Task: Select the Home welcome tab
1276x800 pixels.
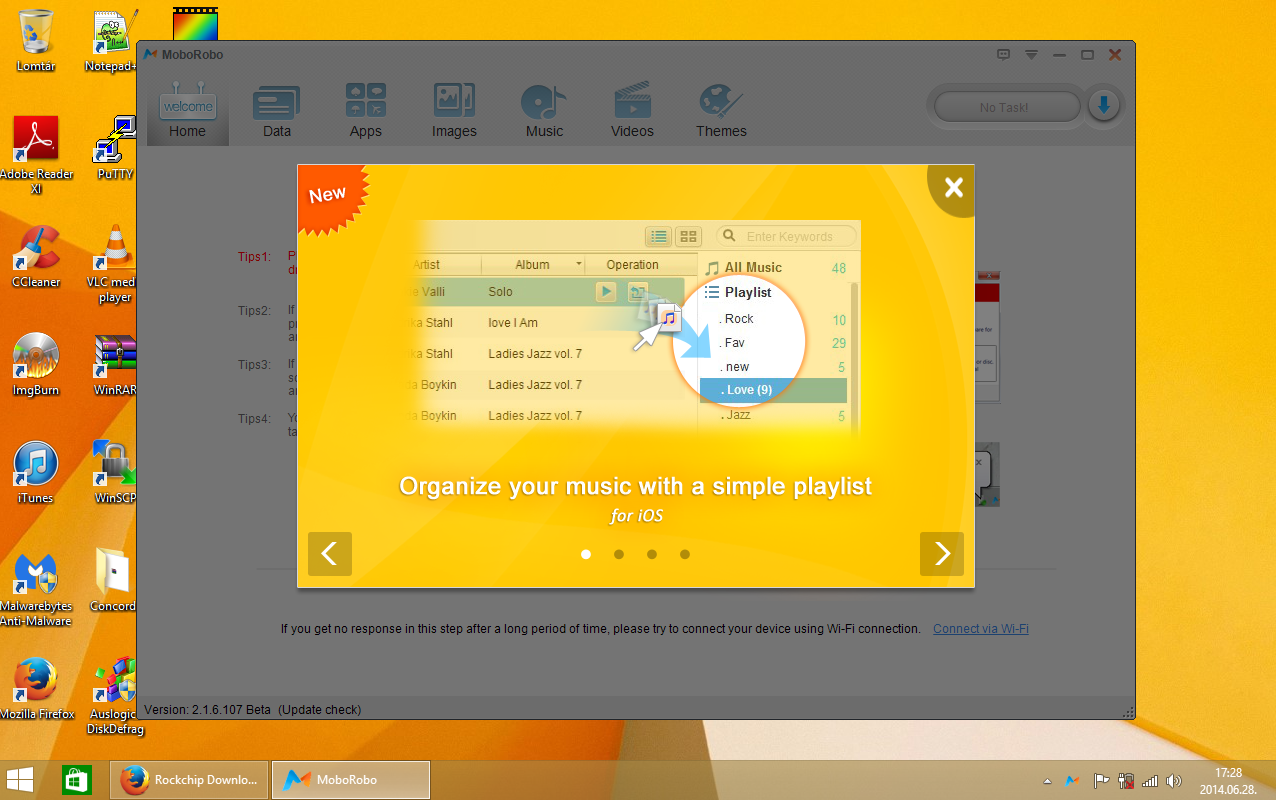Action: (x=188, y=112)
